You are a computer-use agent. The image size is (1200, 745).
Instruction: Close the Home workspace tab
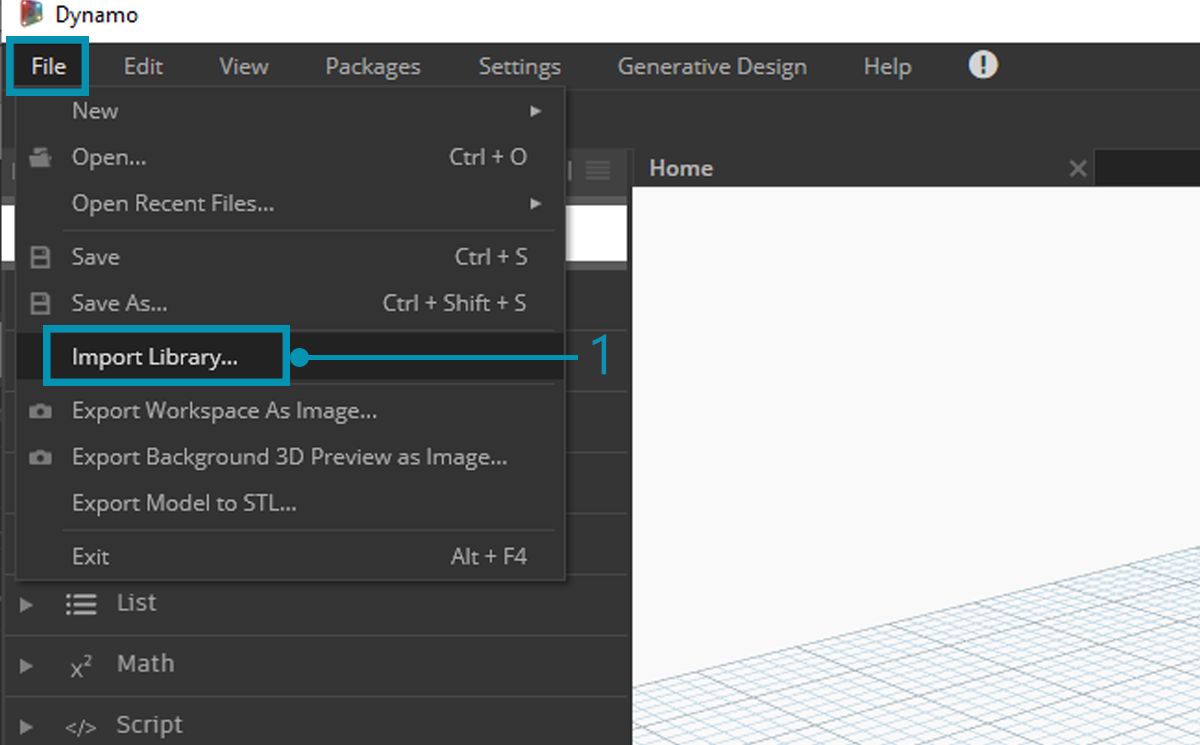pyautogui.click(x=1077, y=169)
